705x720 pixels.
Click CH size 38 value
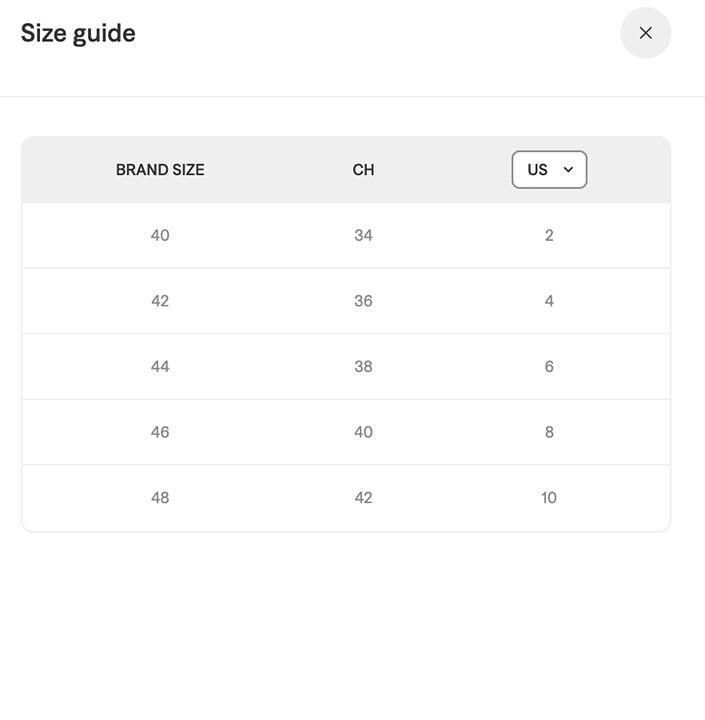363,367
